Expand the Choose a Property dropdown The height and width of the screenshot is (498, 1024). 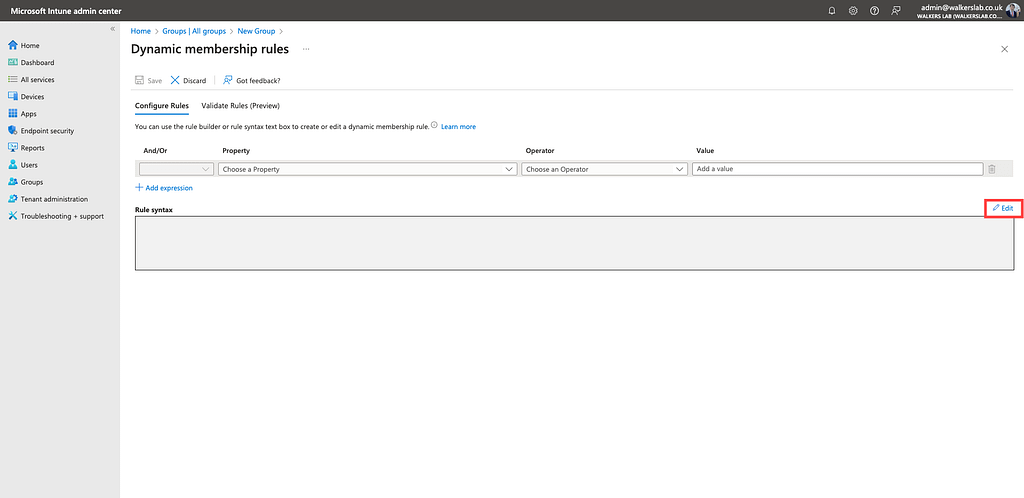[x=367, y=169]
